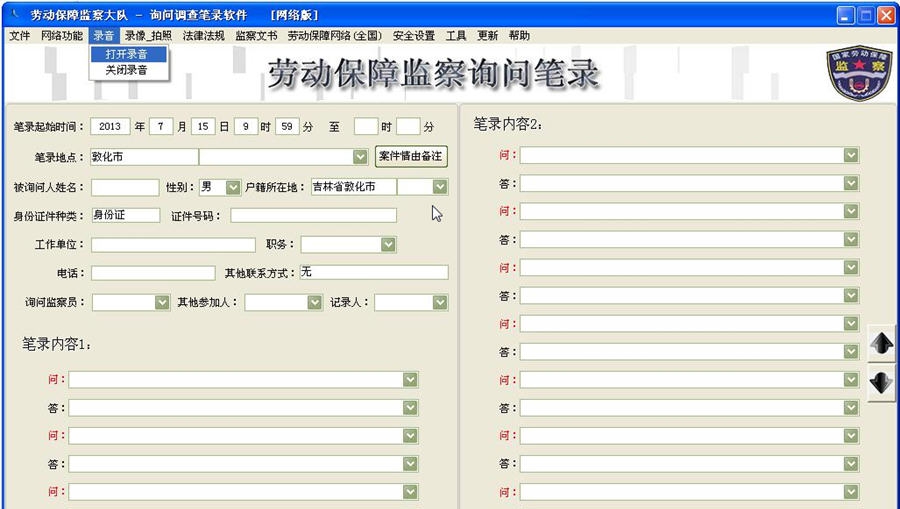Open the 记录人 recorder dropdown
Screen dimensions: 900x509
(x=440, y=303)
